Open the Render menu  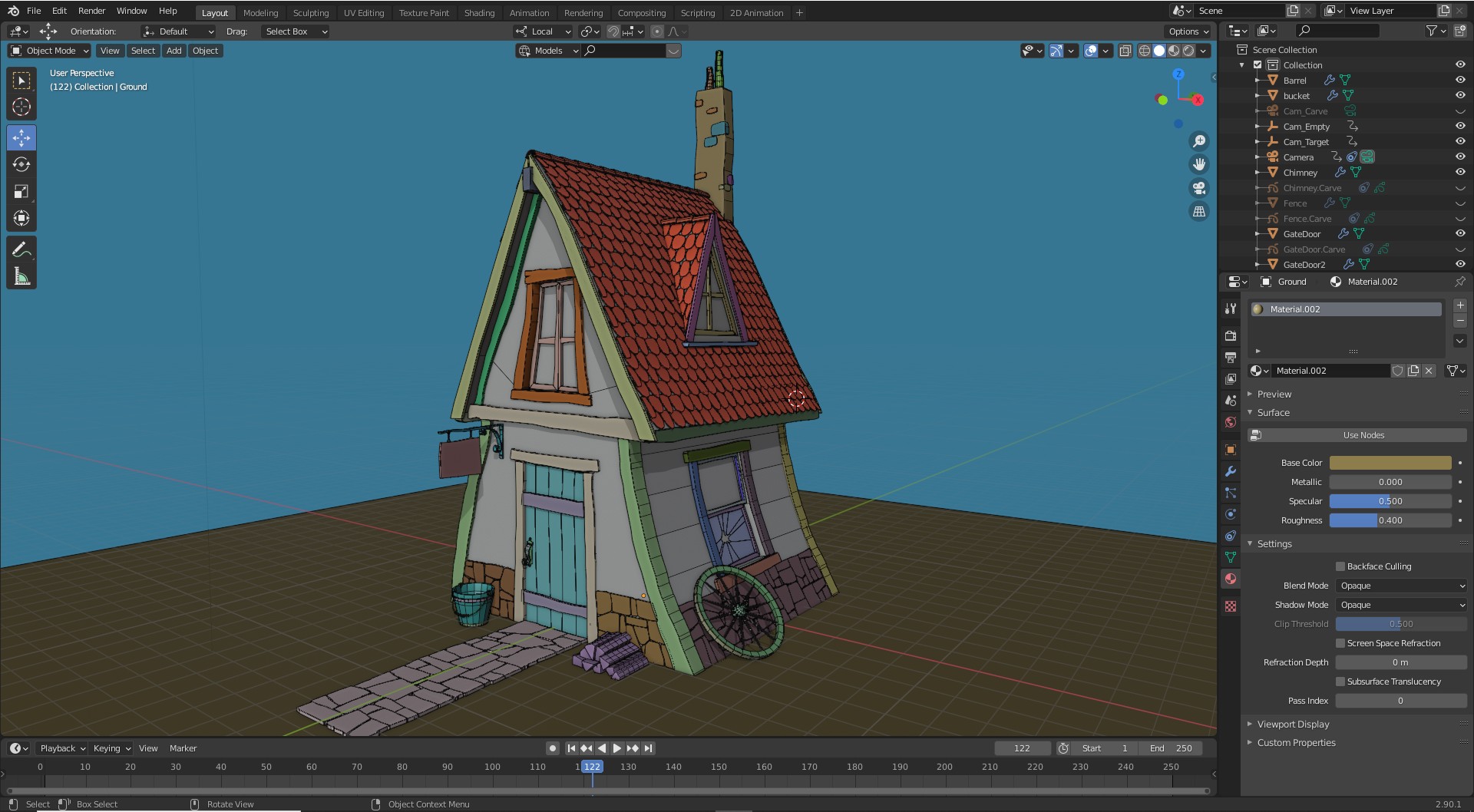tap(91, 11)
